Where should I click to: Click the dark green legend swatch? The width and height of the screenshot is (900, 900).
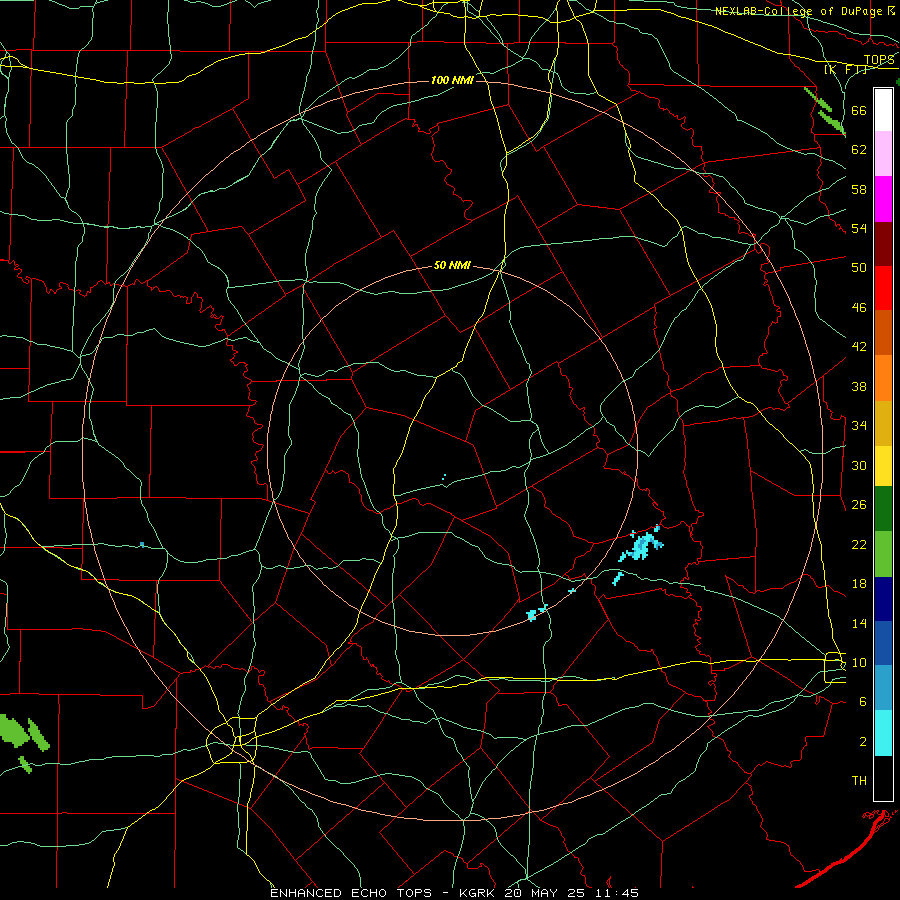click(x=883, y=509)
